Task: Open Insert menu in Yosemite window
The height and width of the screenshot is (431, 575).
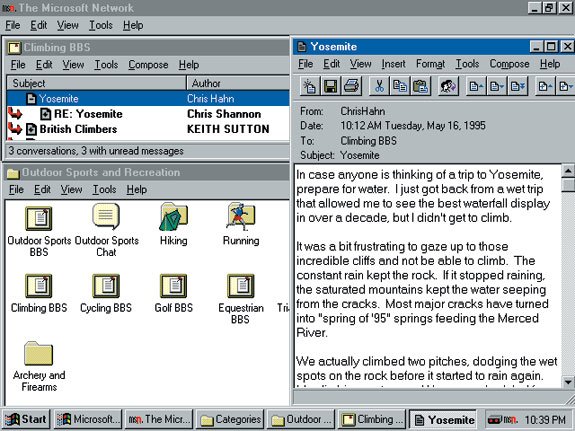Action: (x=393, y=64)
